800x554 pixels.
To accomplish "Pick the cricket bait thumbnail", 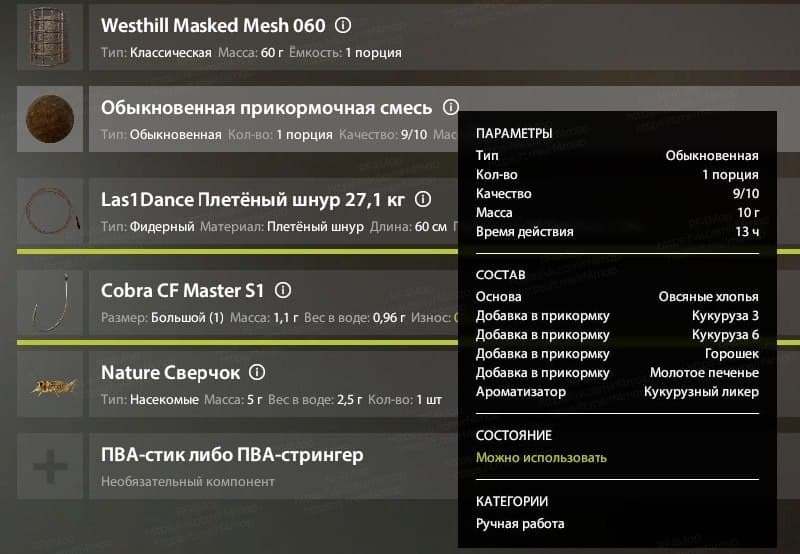I will pos(50,384).
